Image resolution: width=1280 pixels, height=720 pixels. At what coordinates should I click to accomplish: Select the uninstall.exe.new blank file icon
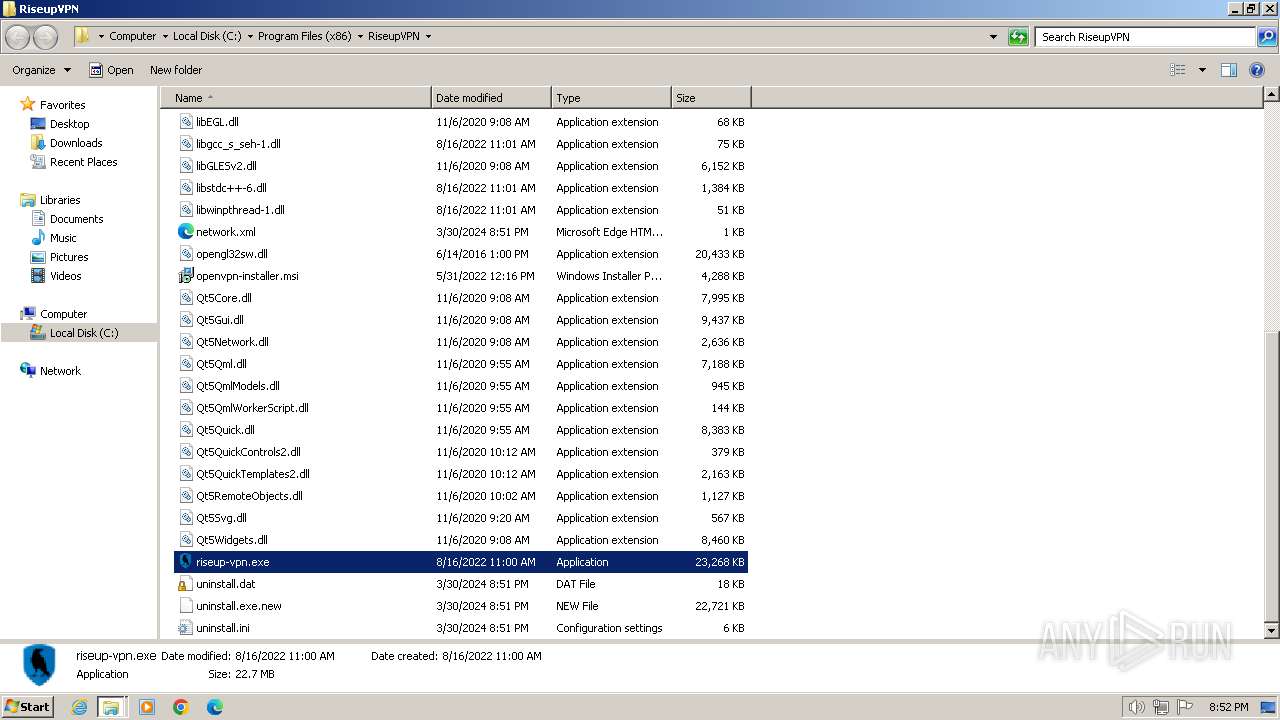[185, 606]
